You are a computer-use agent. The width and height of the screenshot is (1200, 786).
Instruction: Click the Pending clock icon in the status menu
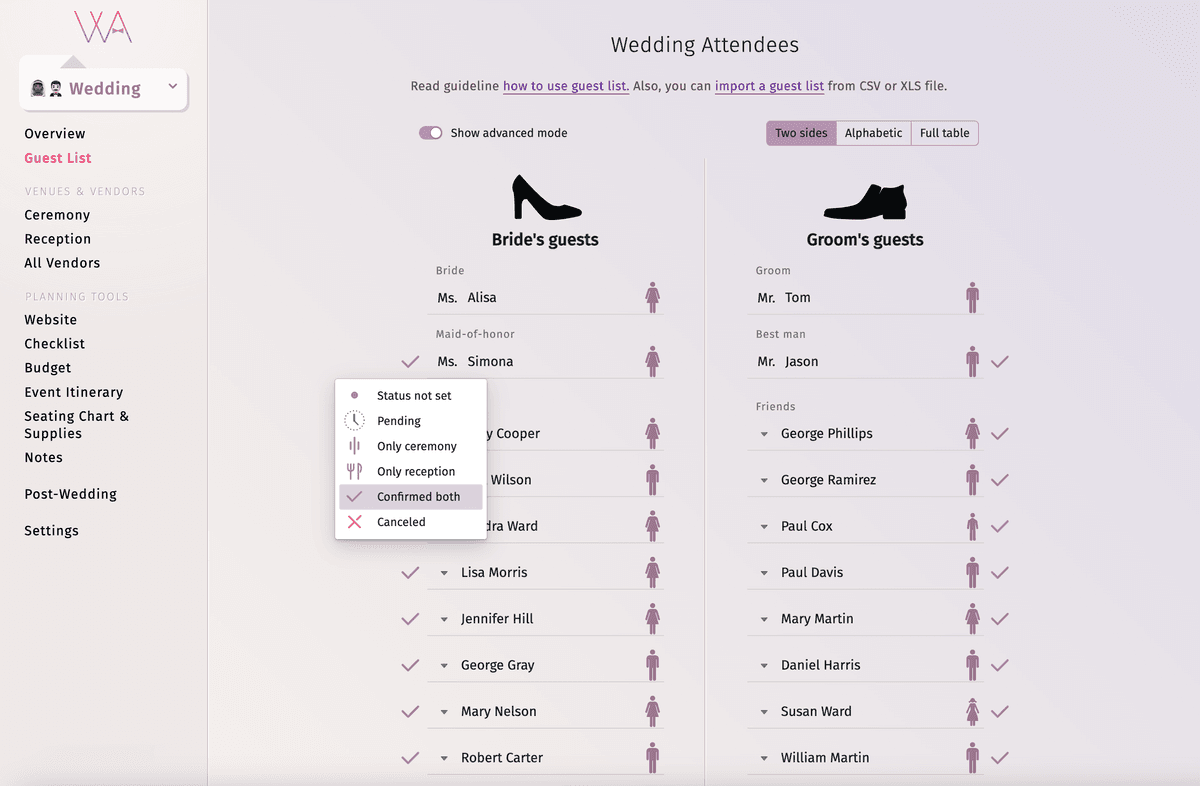(354, 420)
